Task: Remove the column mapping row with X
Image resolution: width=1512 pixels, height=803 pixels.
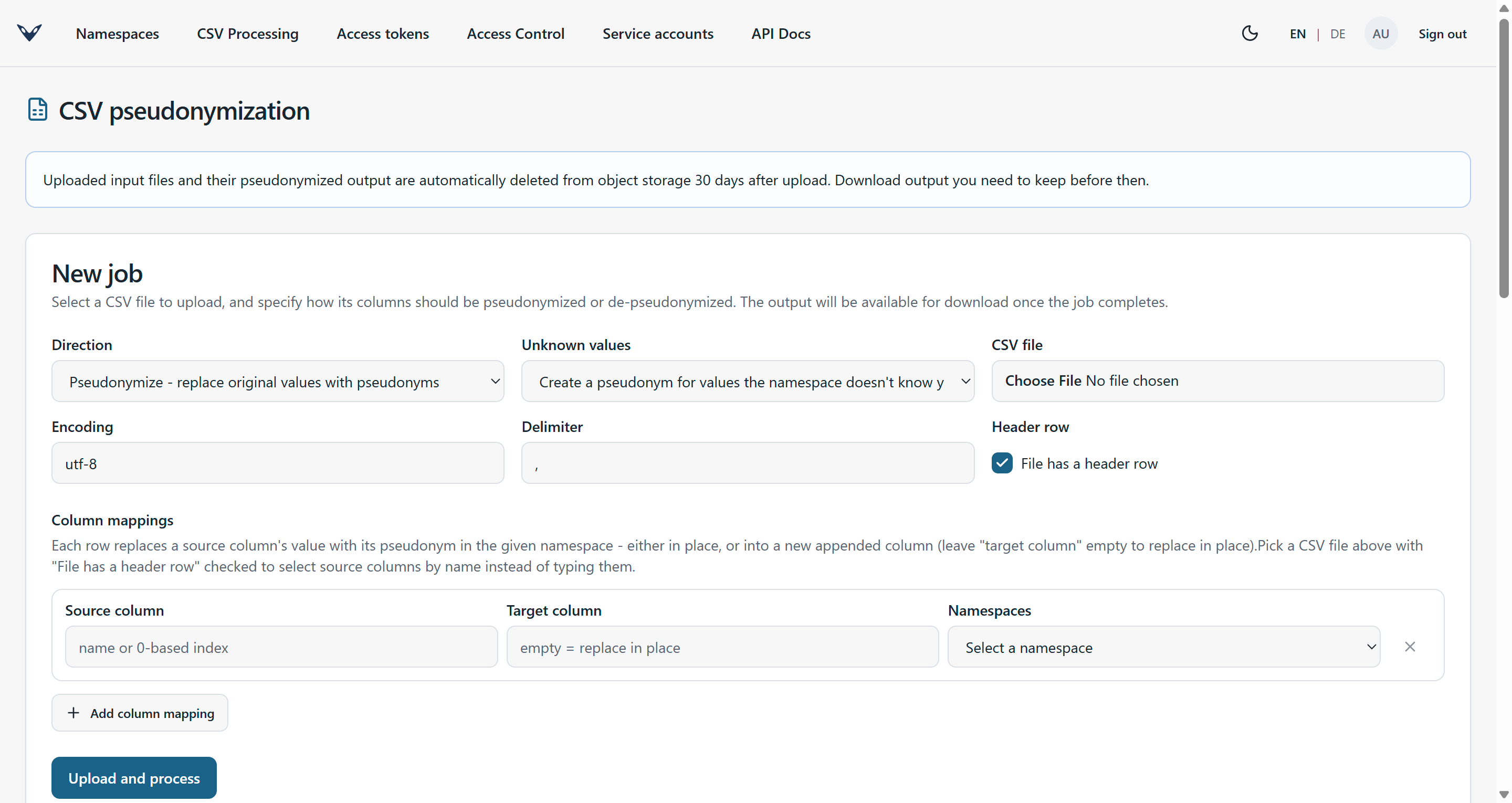Action: pyautogui.click(x=1410, y=646)
